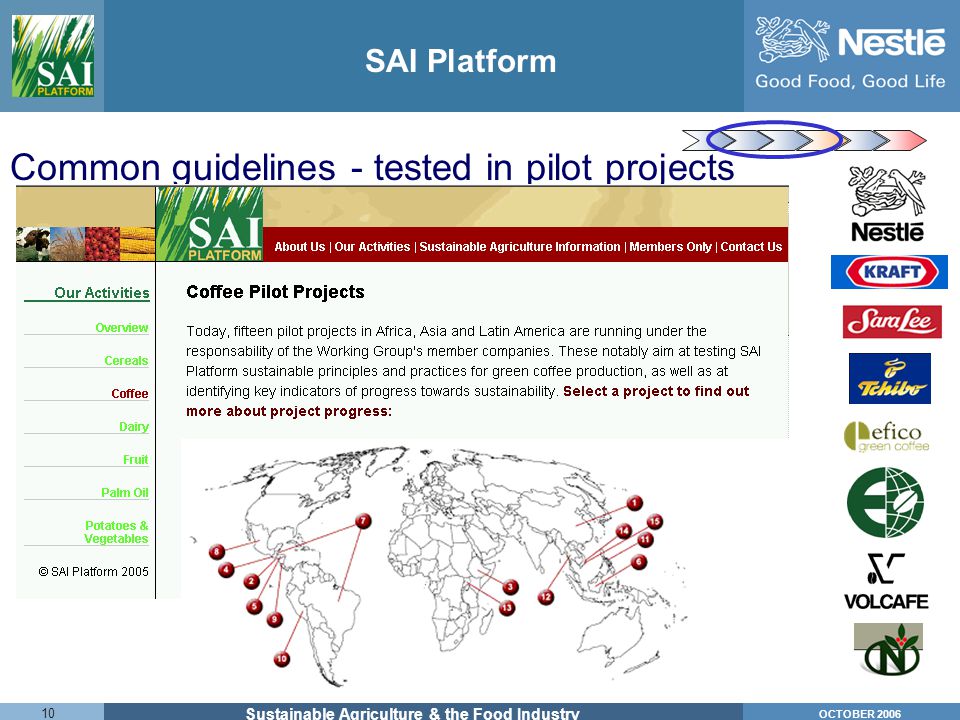960x720 pixels.
Task: Click 'Select a project to find out' text
Action: click(656, 391)
